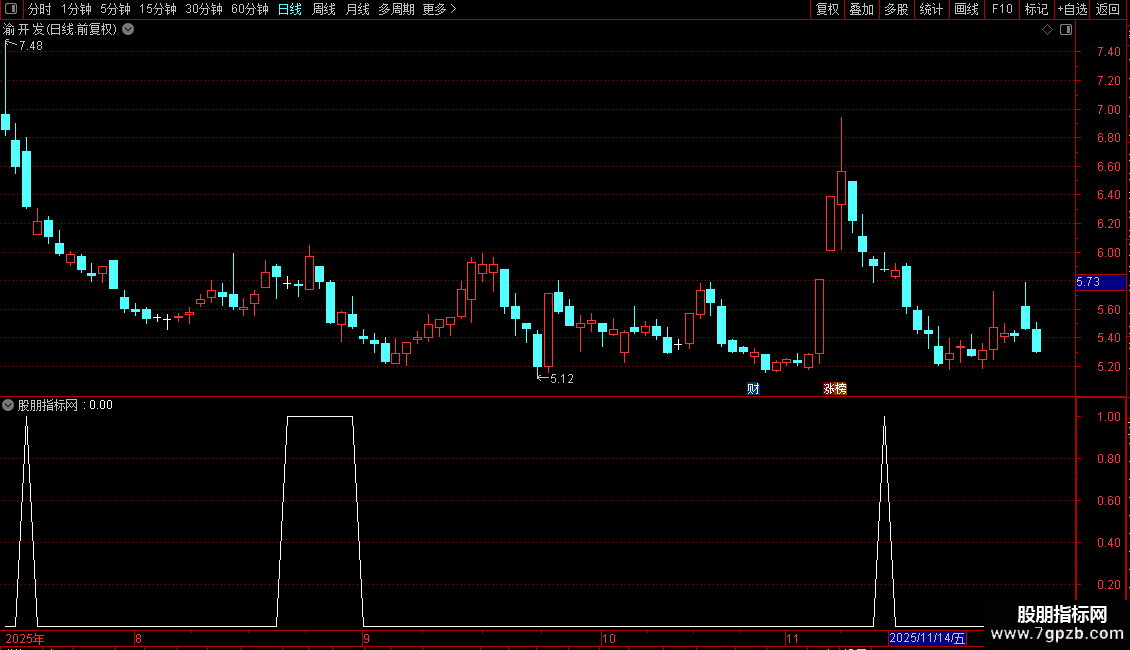
Task: Click the 财 info marker on chart
Action: pos(753,389)
